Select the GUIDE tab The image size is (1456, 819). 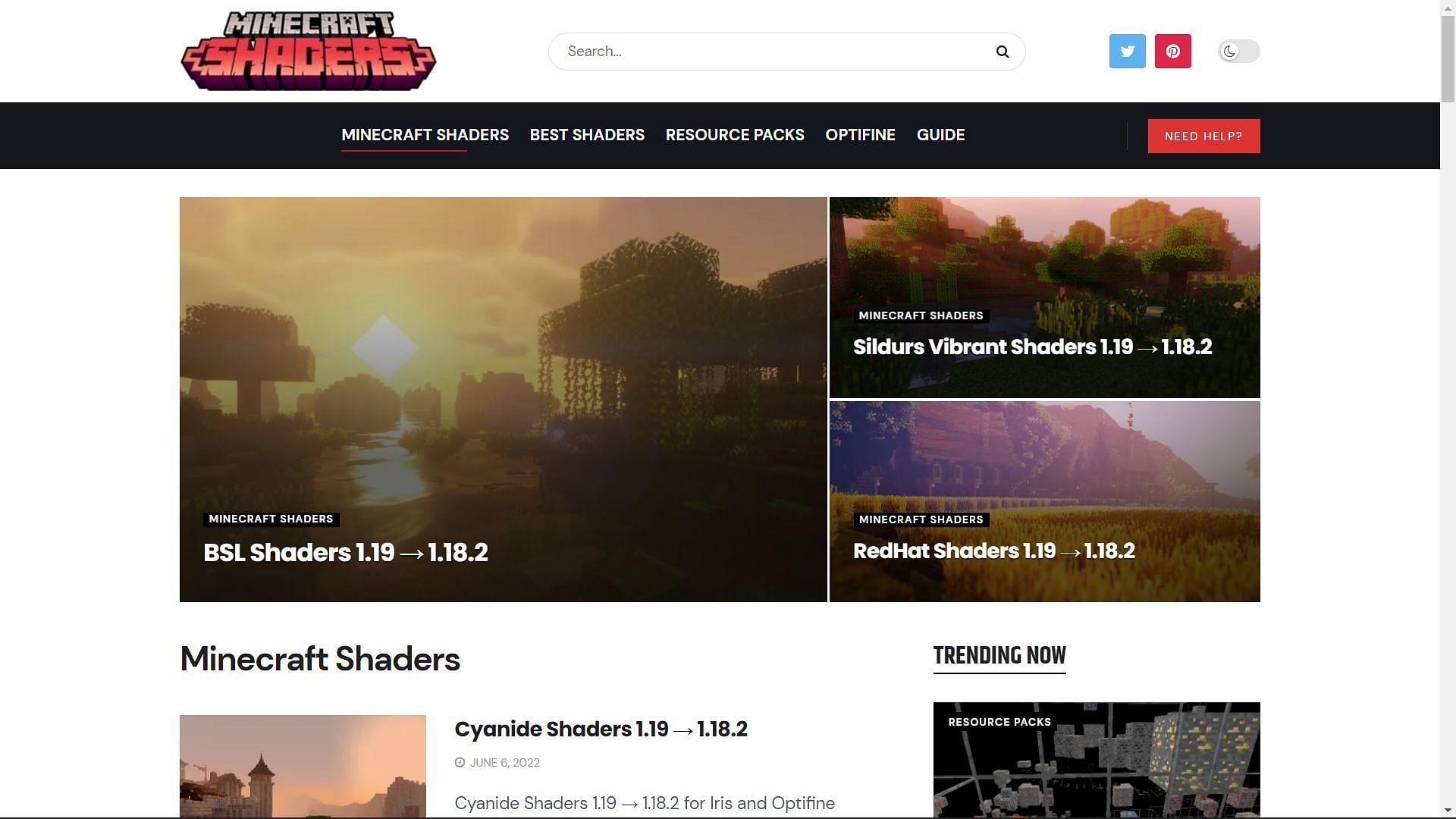(x=940, y=135)
